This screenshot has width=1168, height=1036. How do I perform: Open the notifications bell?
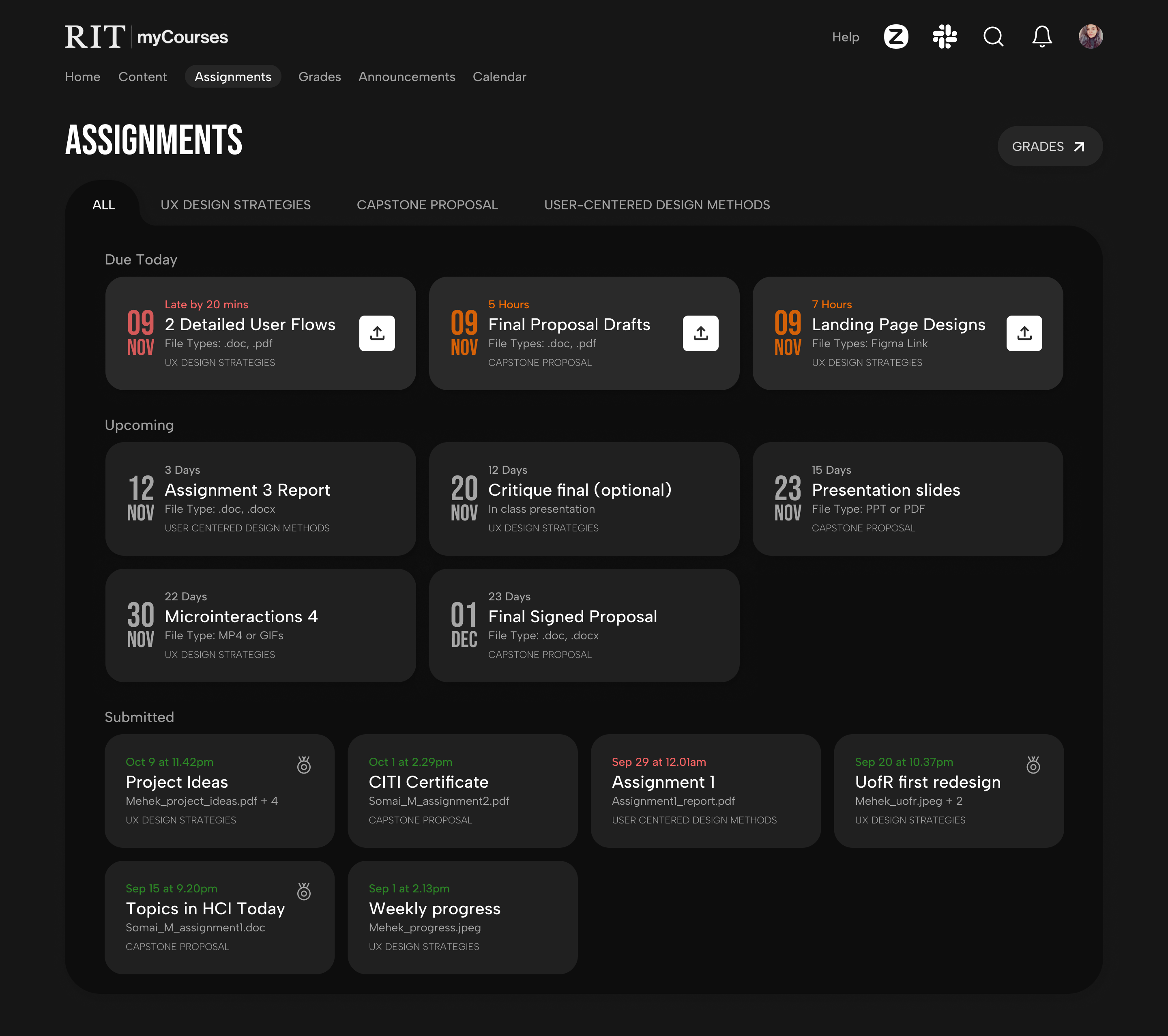click(1042, 37)
